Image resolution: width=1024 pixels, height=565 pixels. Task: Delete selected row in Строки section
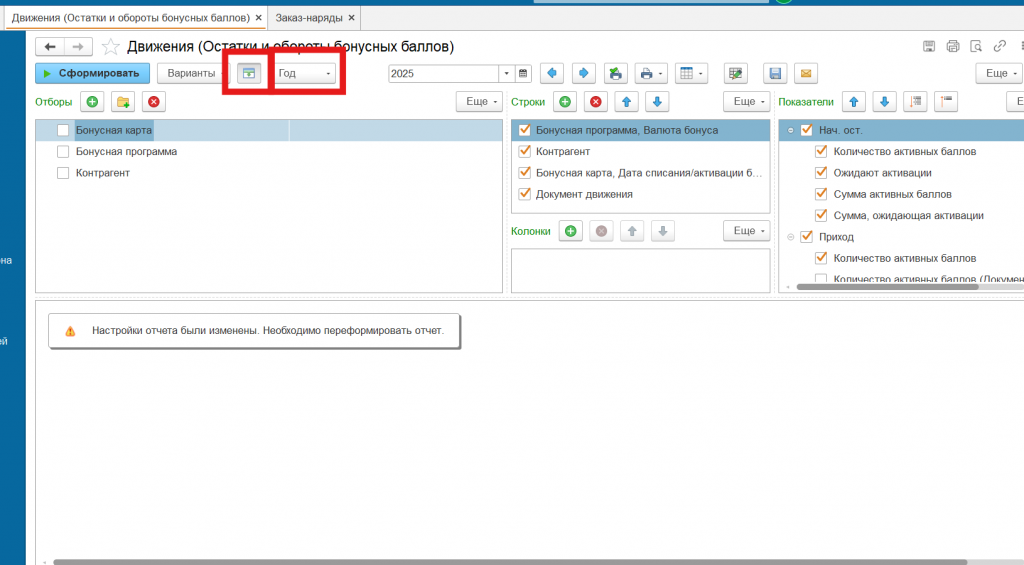click(595, 102)
